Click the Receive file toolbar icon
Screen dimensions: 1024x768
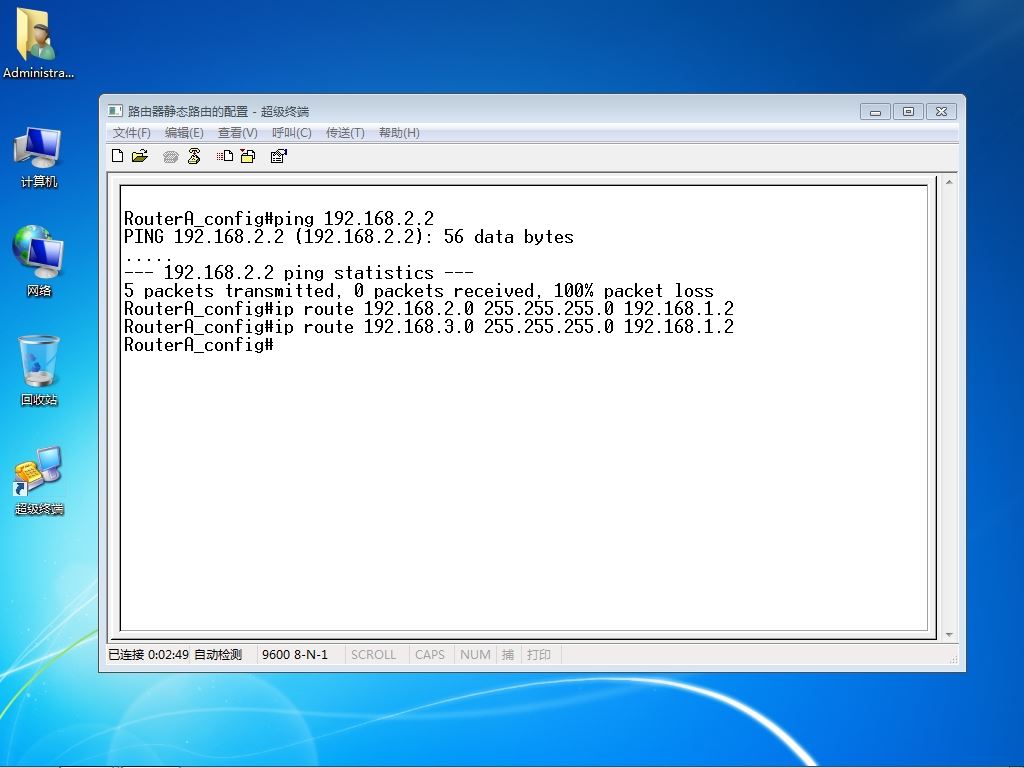[x=248, y=156]
